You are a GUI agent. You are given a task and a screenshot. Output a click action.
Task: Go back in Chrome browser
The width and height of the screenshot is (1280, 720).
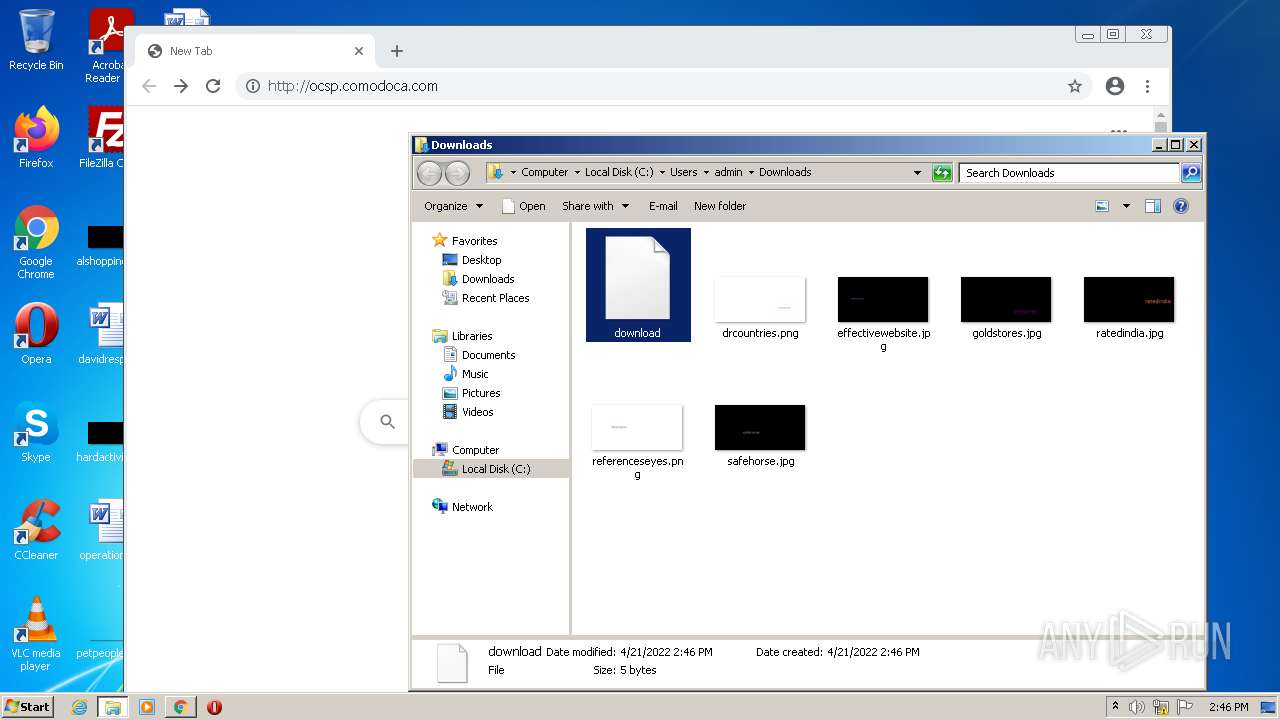(149, 86)
